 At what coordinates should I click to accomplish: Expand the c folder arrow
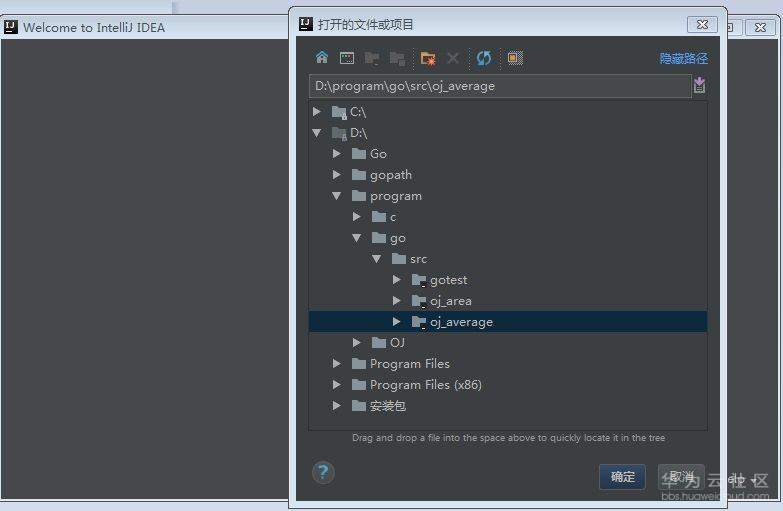[357, 217]
